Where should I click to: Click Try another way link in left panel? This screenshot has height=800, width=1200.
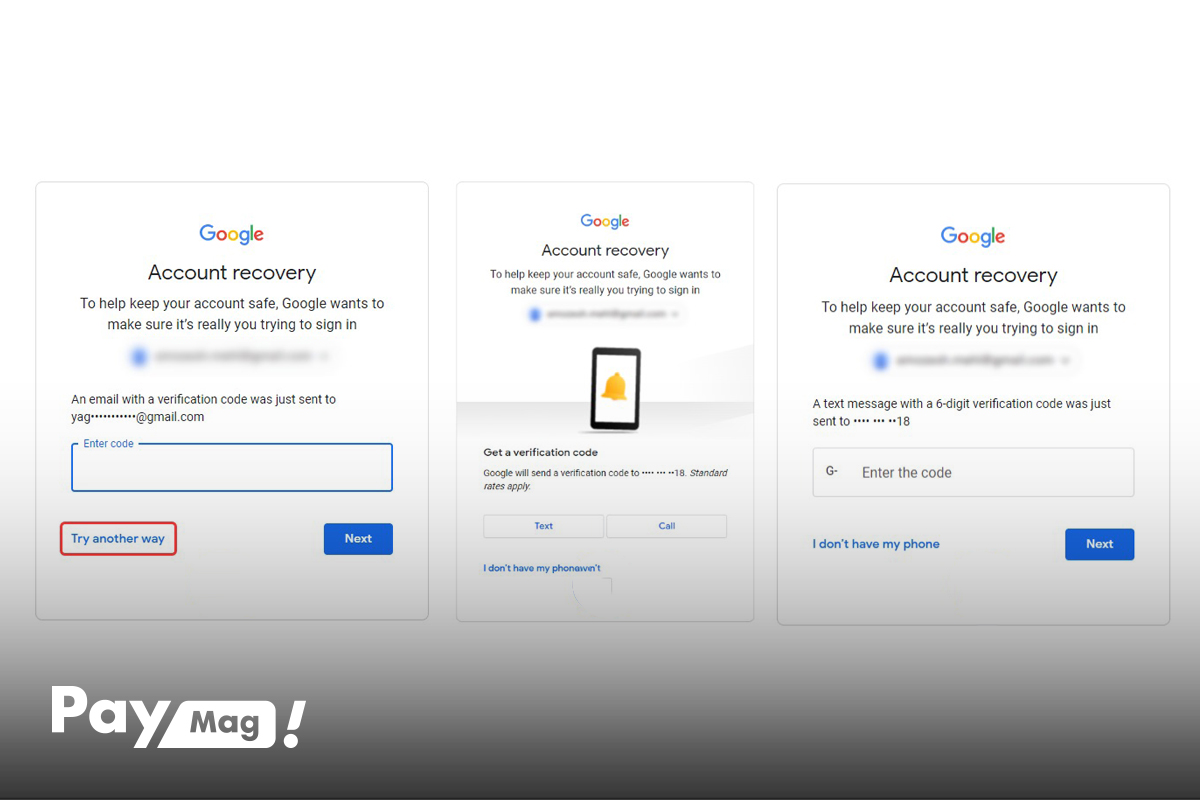pyautogui.click(x=118, y=538)
